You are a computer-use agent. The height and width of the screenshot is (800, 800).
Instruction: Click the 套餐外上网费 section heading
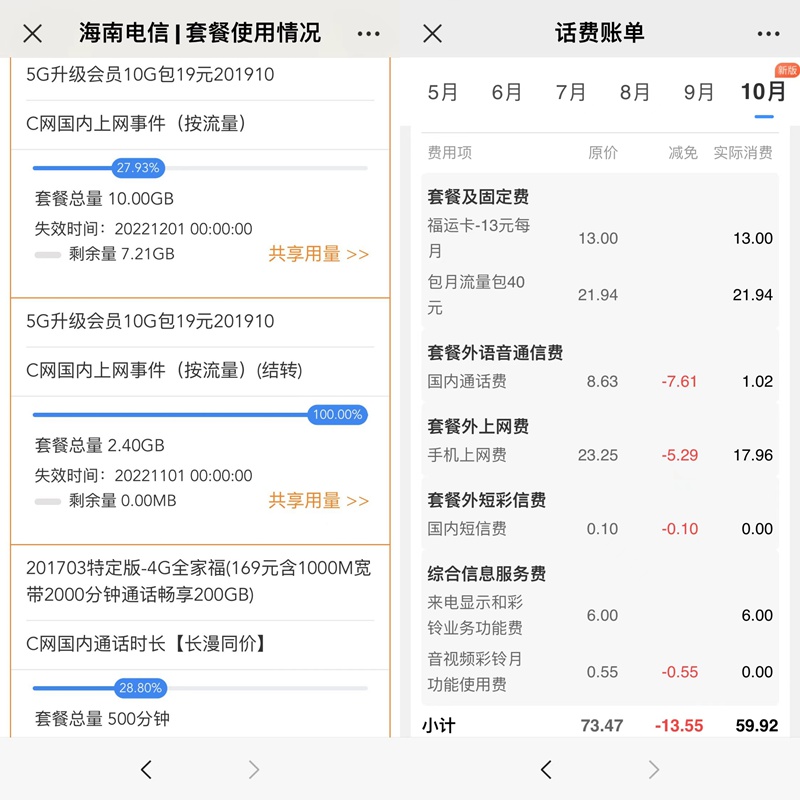point(478,427)
